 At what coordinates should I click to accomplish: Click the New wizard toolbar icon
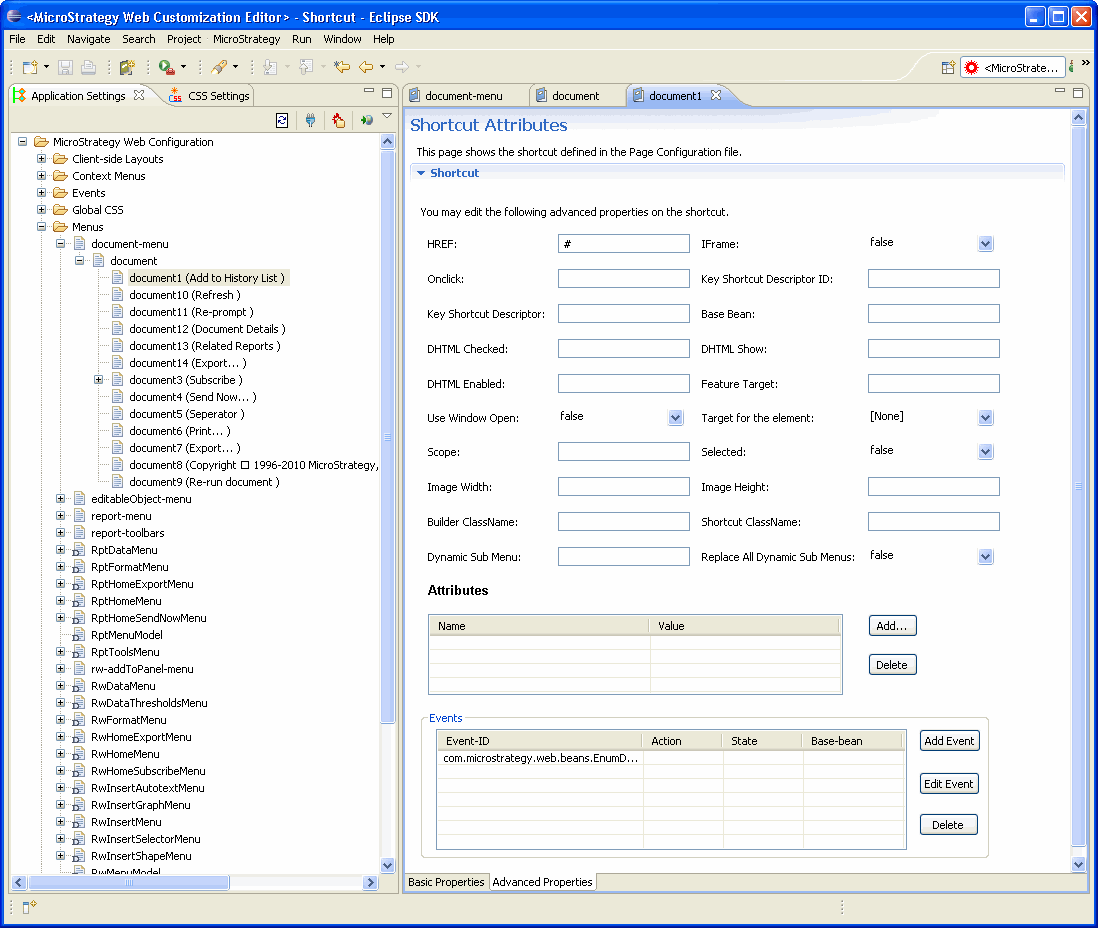30,67
